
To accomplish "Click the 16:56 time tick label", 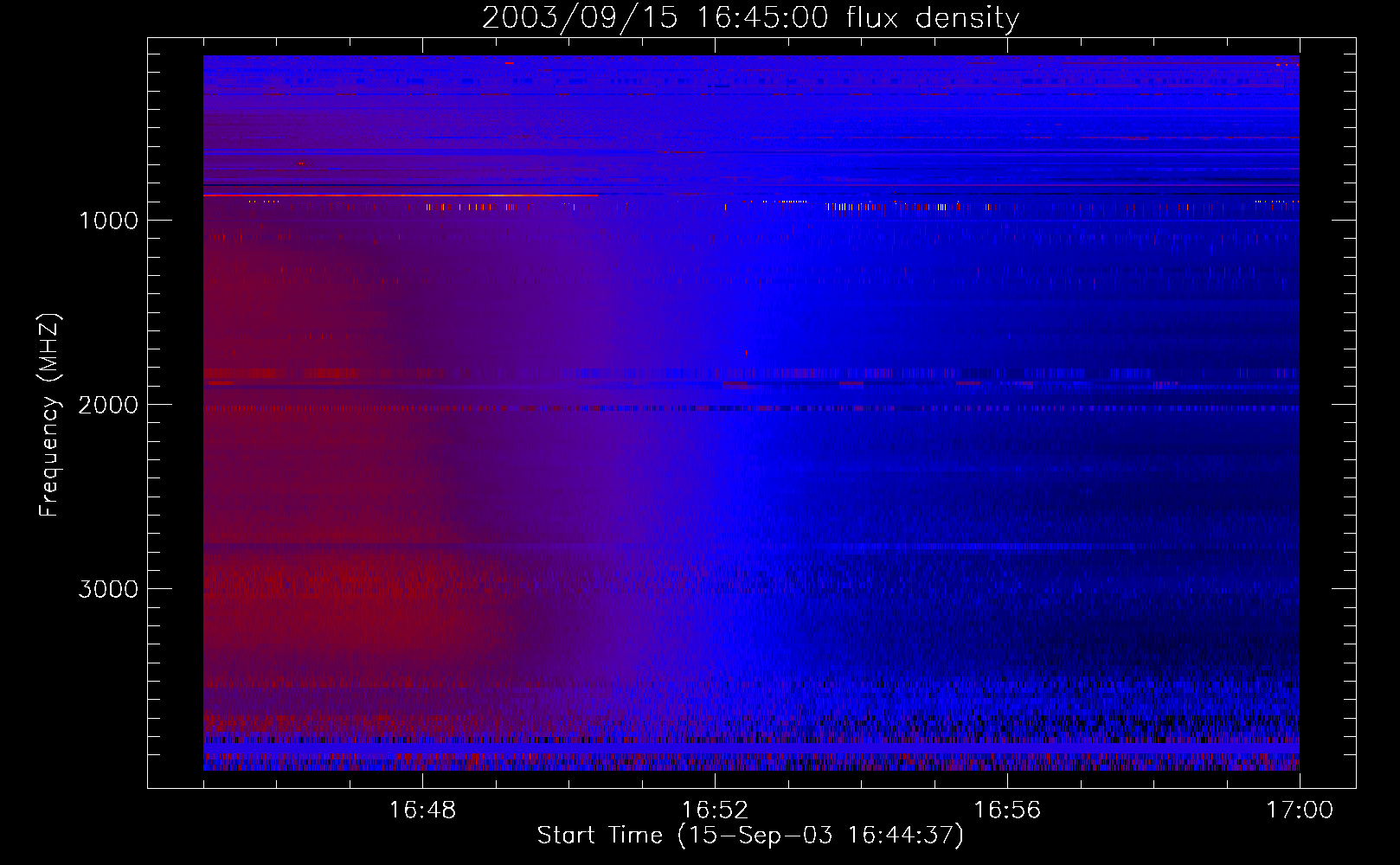I will click(x=1007, y=810).
